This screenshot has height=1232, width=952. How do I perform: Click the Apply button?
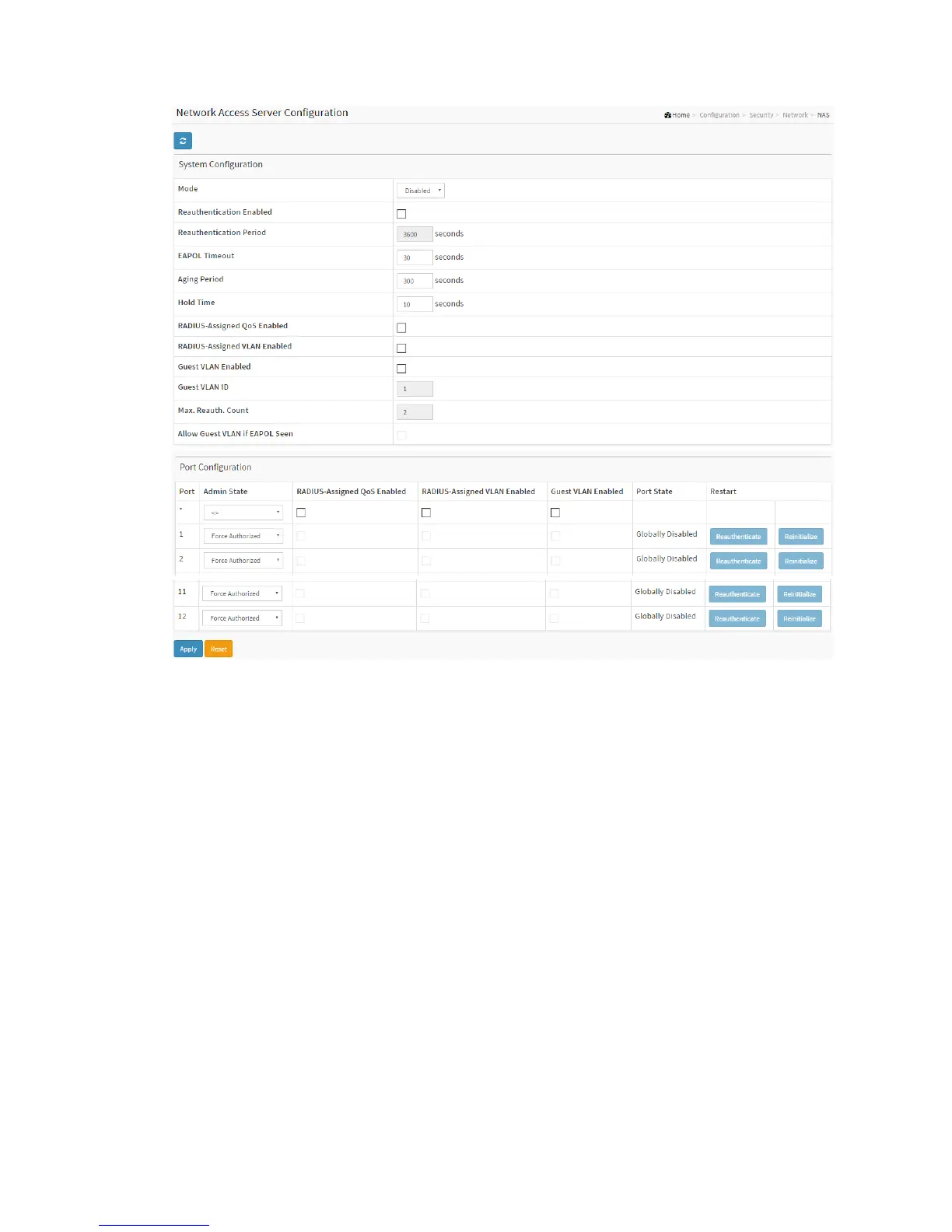188,649
